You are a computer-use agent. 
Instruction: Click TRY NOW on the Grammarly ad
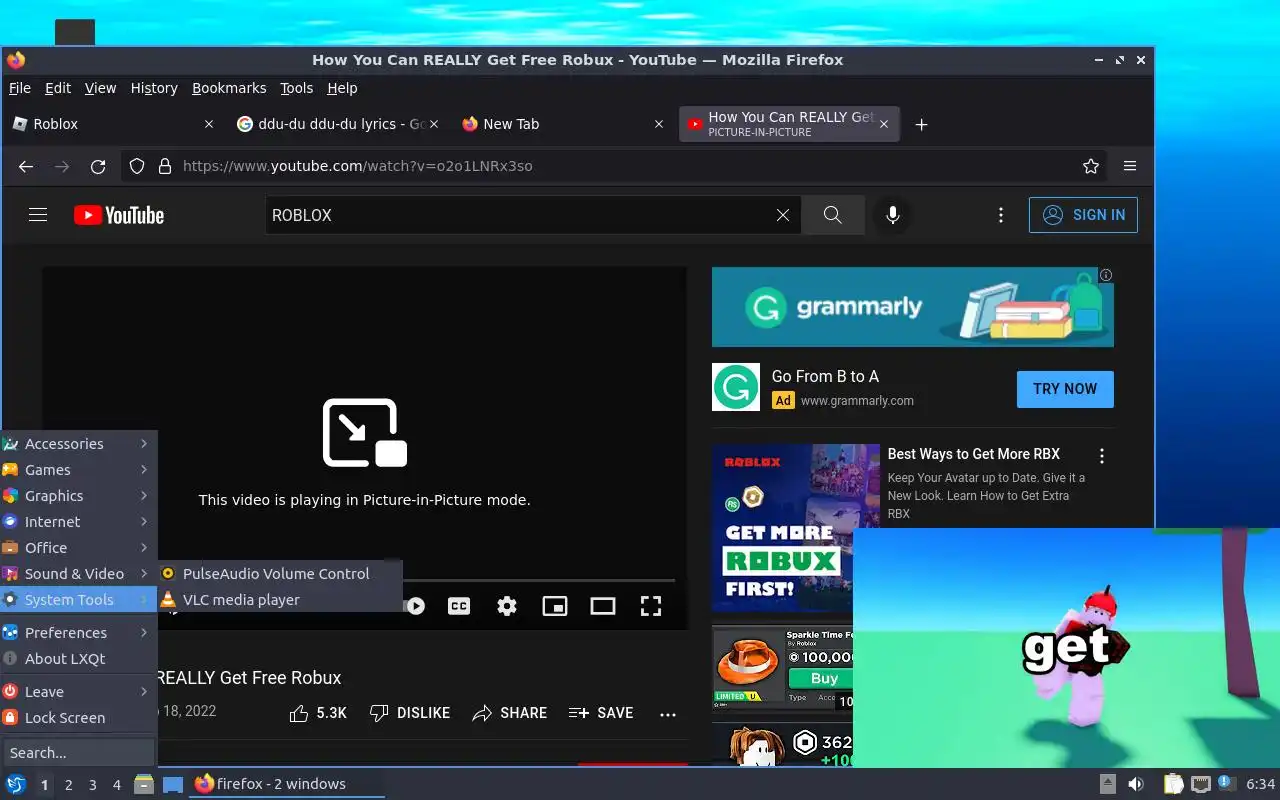1065,389
